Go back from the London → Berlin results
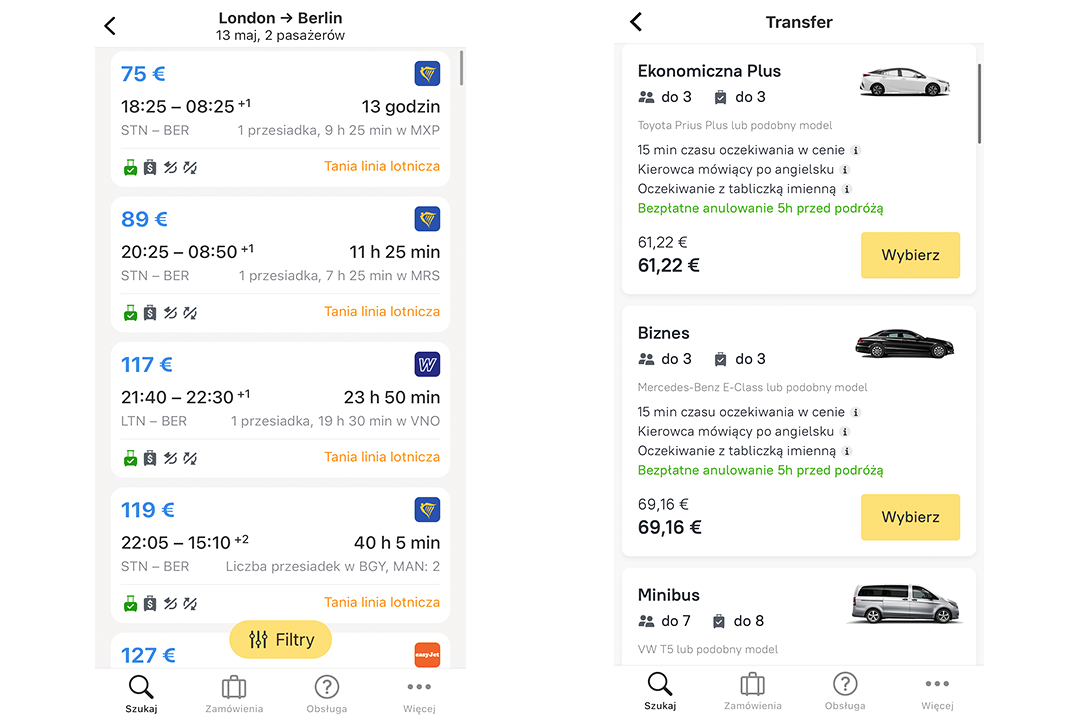Screen dimensions: 1080x718 110,26
